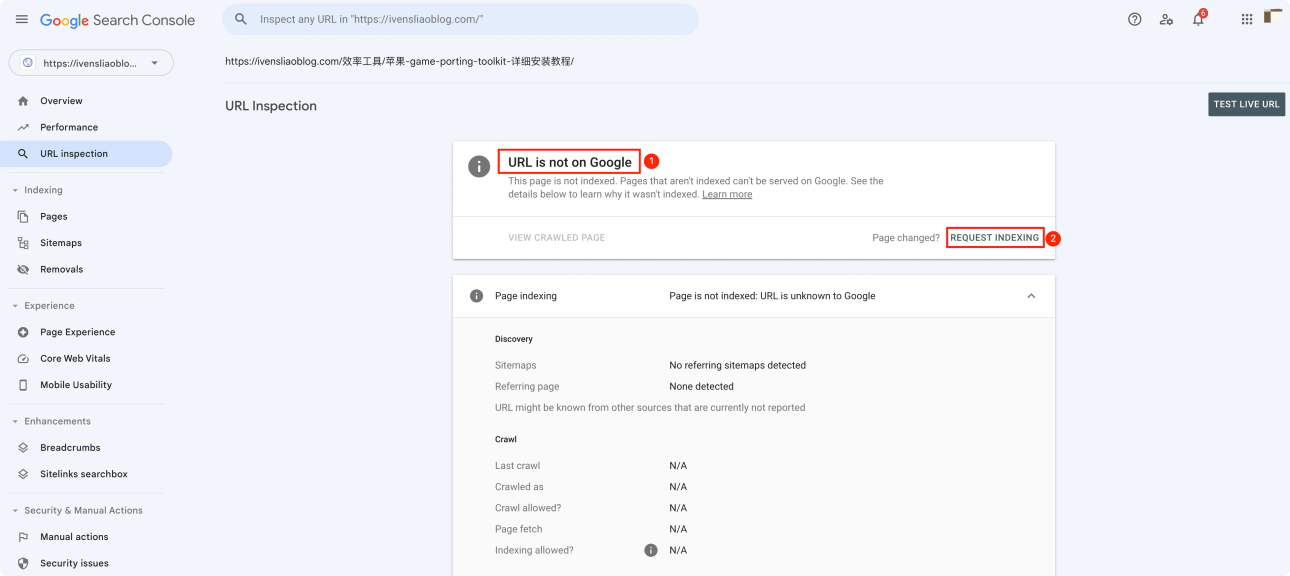Screen dimensions: 1290x576
Task: Collapse the Page indexing panel chevron
Action: click(x=1031, y=296)
